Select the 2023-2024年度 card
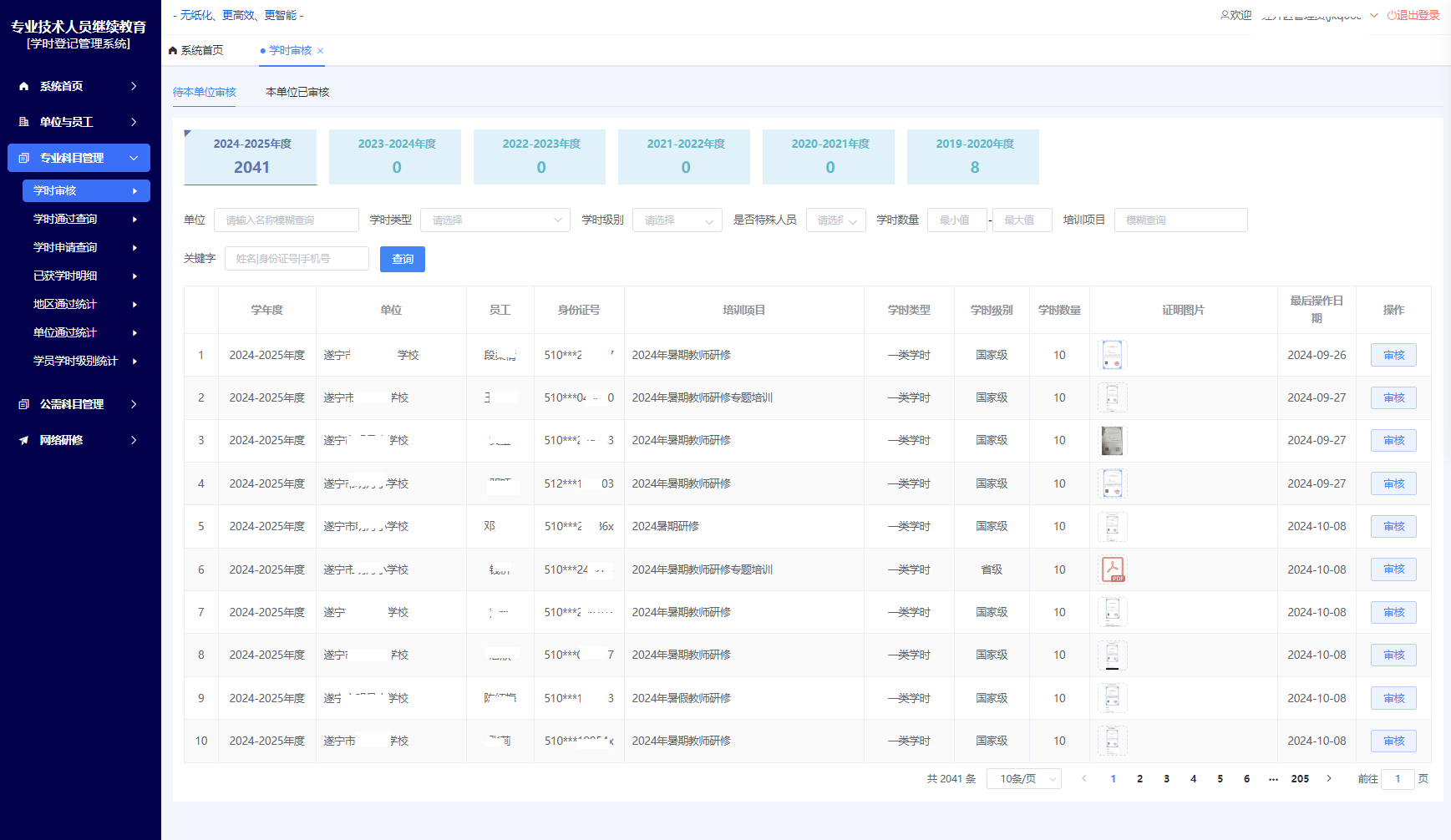This screenshot has width=1451, height=840. click(395, 157)
